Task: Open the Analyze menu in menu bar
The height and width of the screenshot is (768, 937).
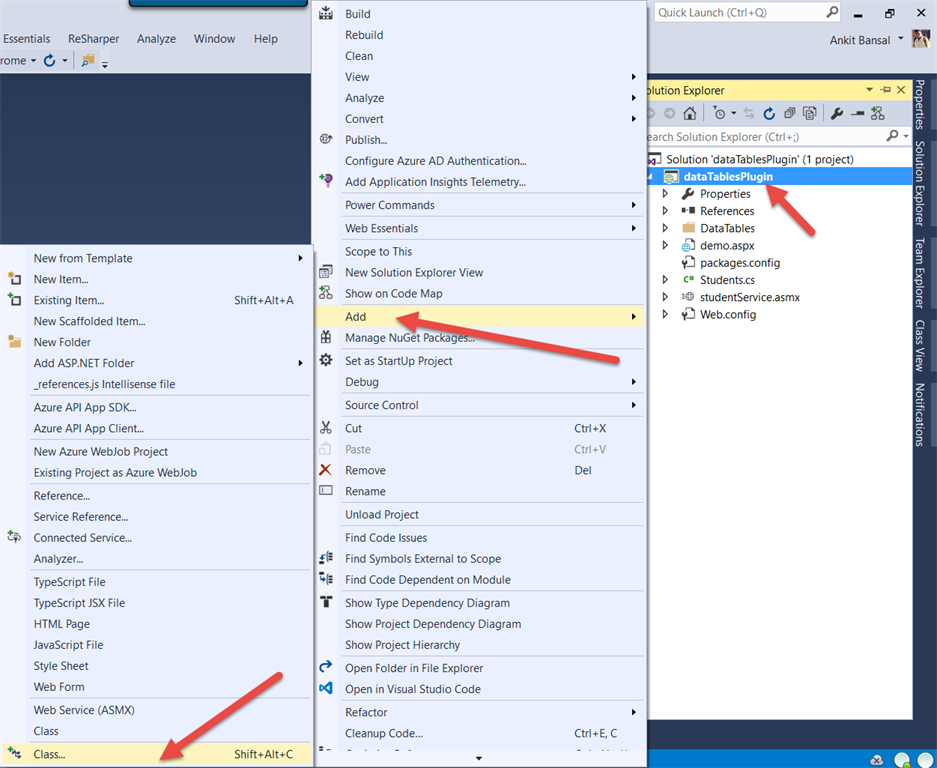Action: (x=156, y=39)
